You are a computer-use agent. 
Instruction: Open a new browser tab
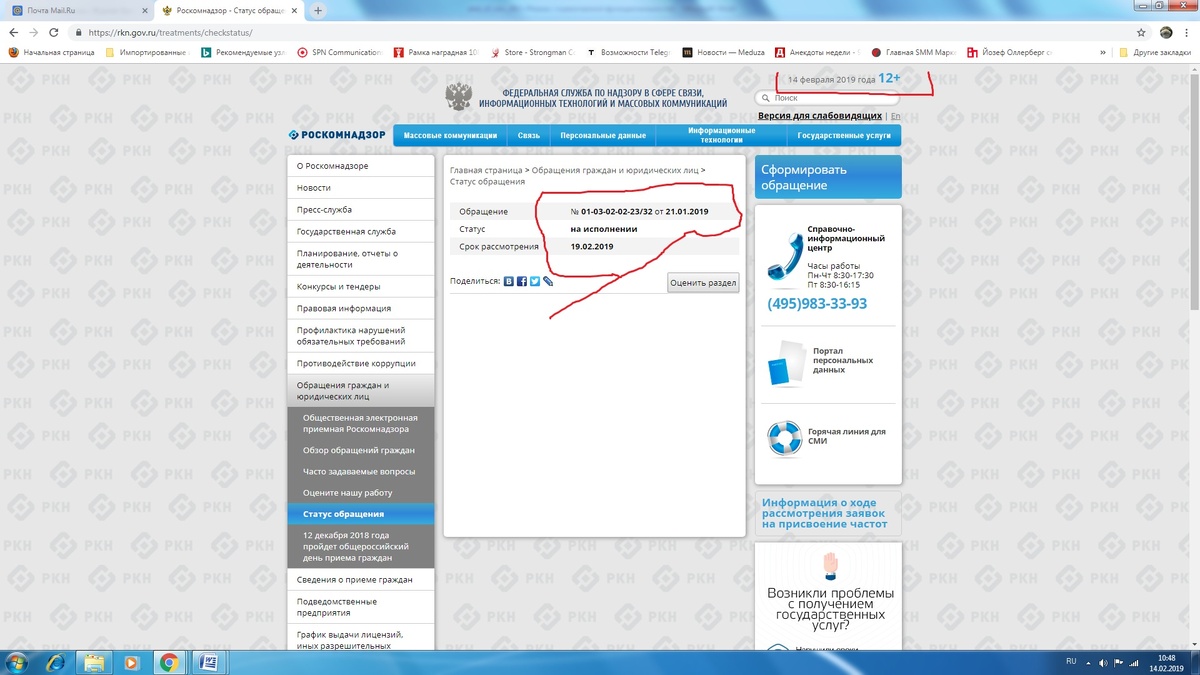(x=318, y=10)
